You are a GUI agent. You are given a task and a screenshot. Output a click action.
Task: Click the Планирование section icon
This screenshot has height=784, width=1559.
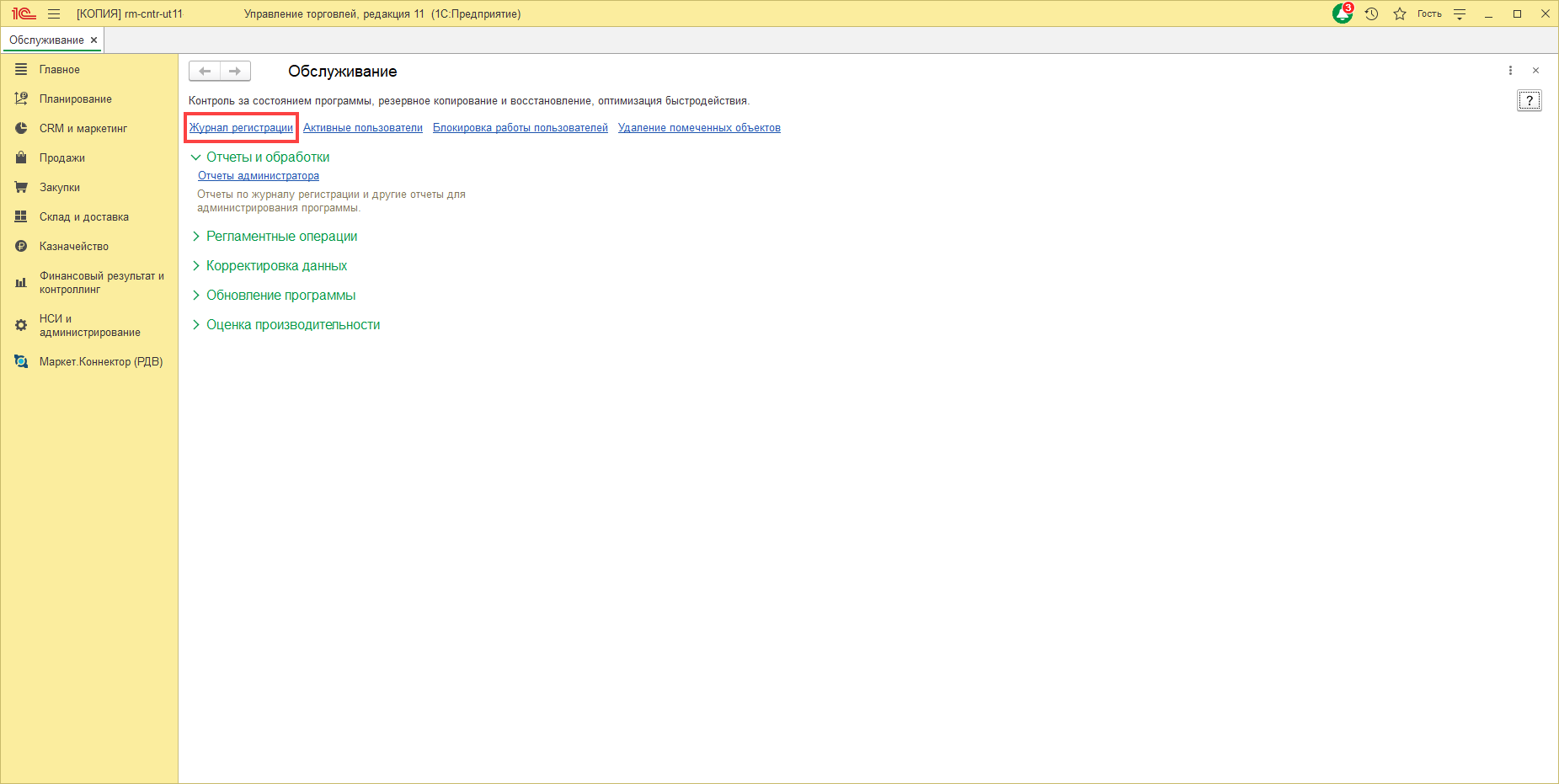click(21, 99)
